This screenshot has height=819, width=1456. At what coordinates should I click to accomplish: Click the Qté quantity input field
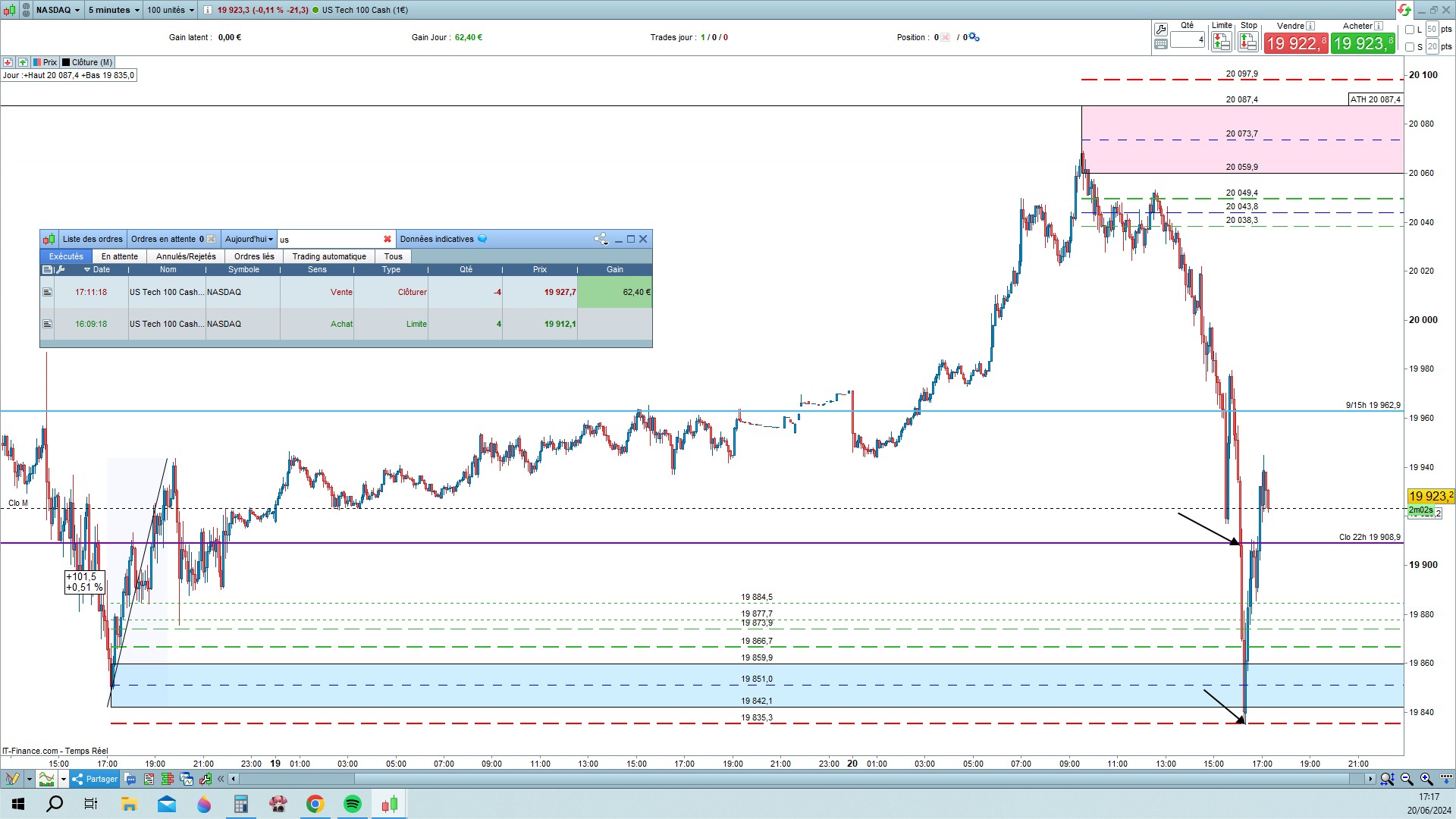tap(1187, 39)
